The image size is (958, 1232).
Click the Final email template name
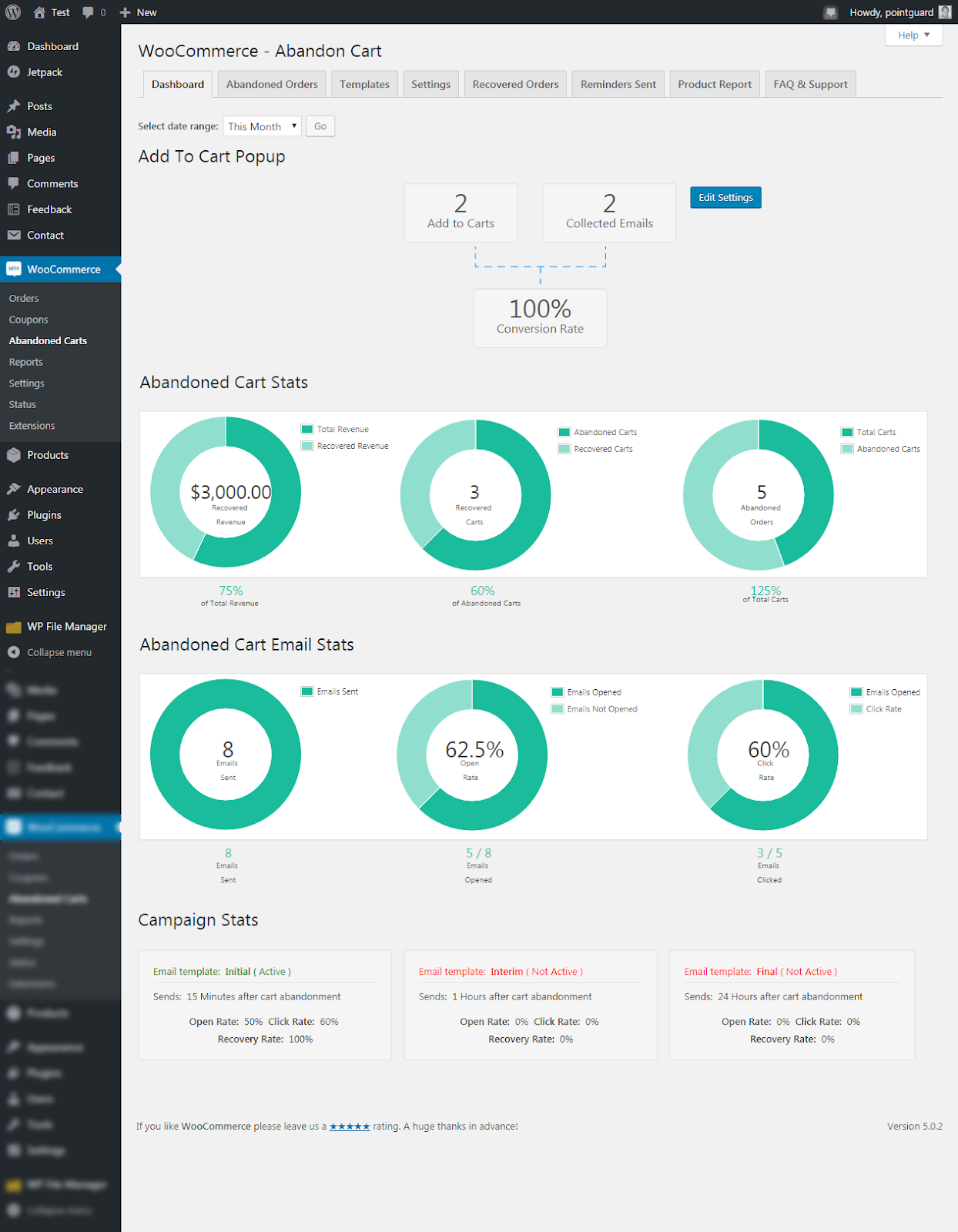pyautogui.click(x=767, y=972)
